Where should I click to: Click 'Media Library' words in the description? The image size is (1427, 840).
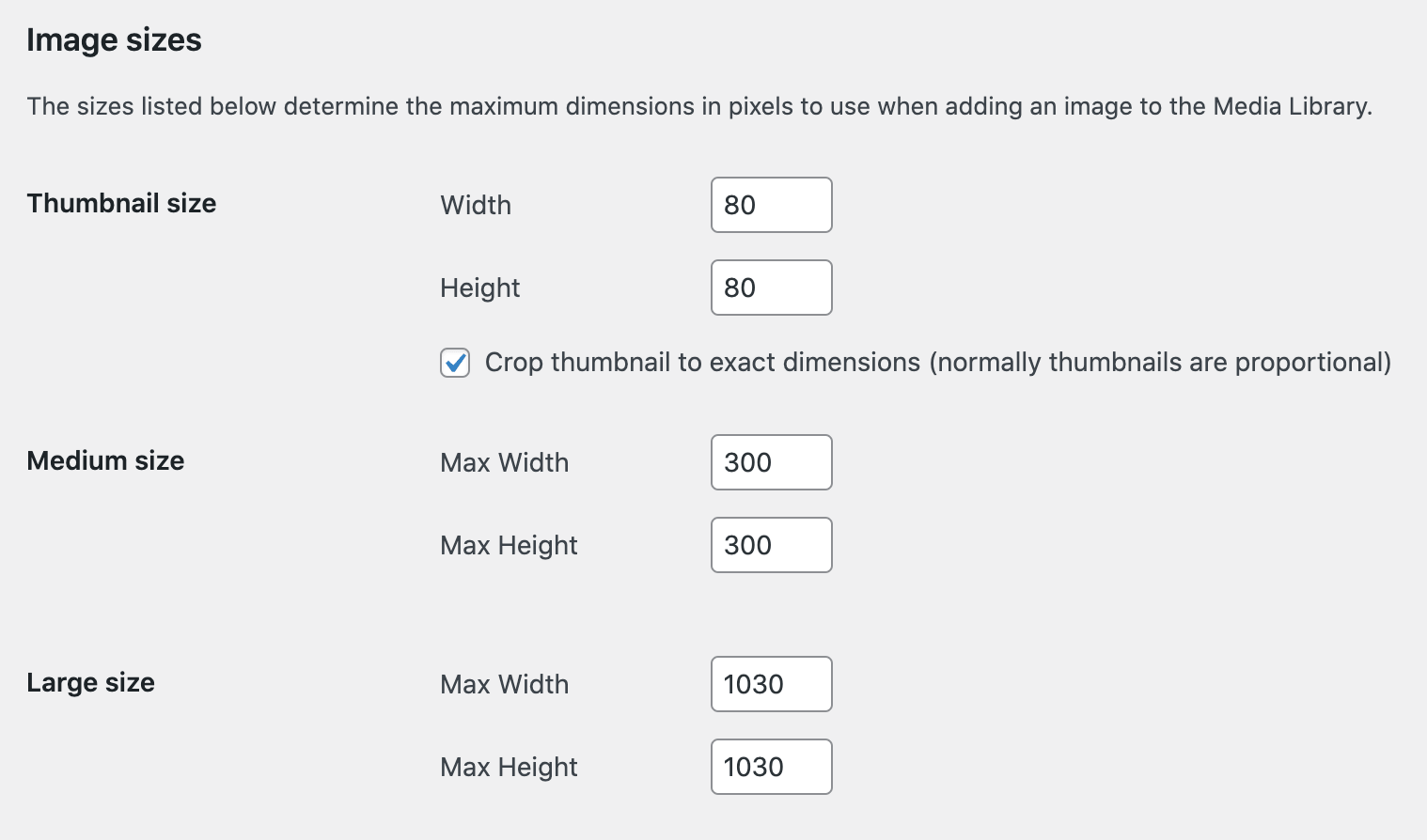coord(1290,106)
